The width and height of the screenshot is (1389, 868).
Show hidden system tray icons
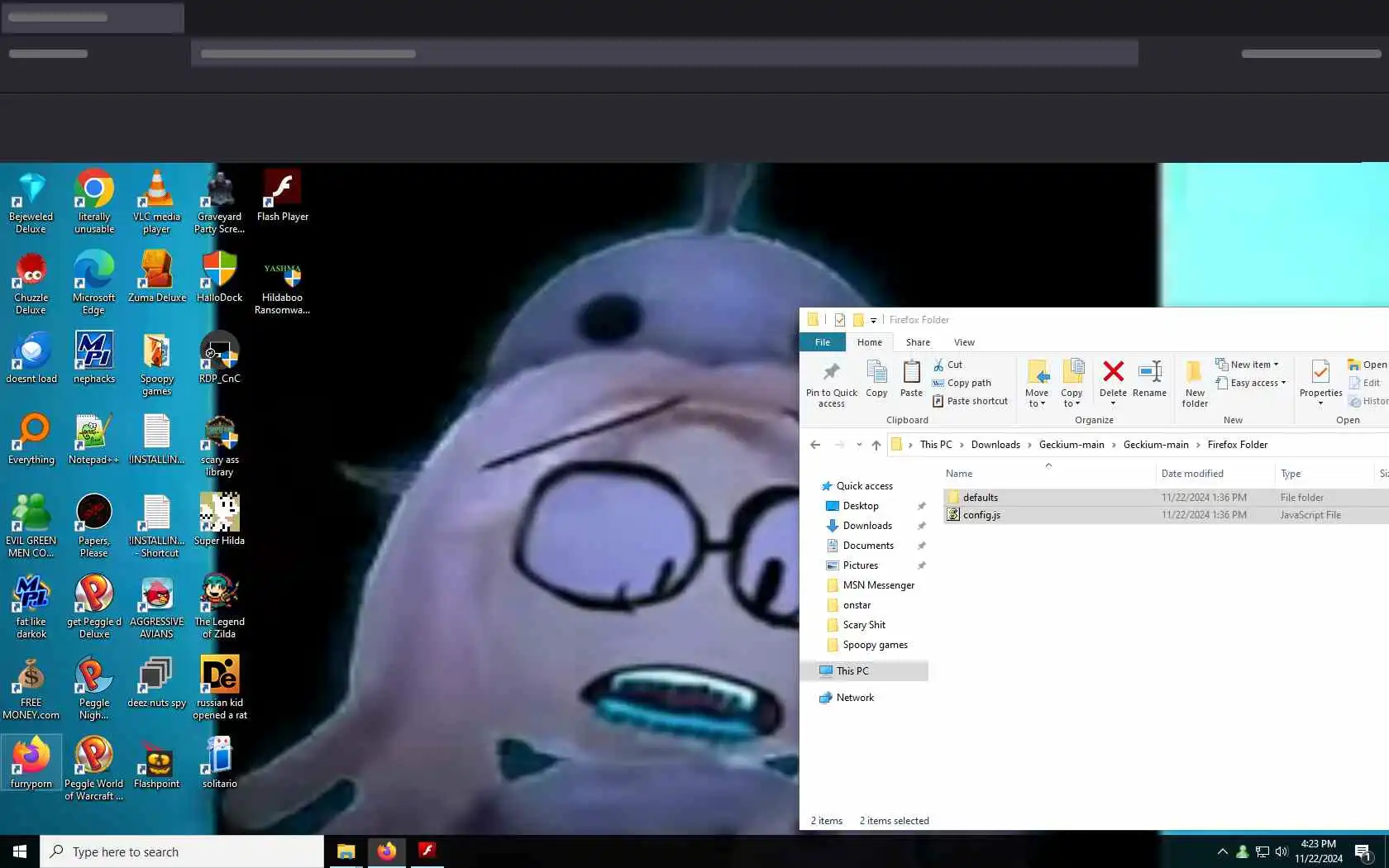tap(1222, 851)
